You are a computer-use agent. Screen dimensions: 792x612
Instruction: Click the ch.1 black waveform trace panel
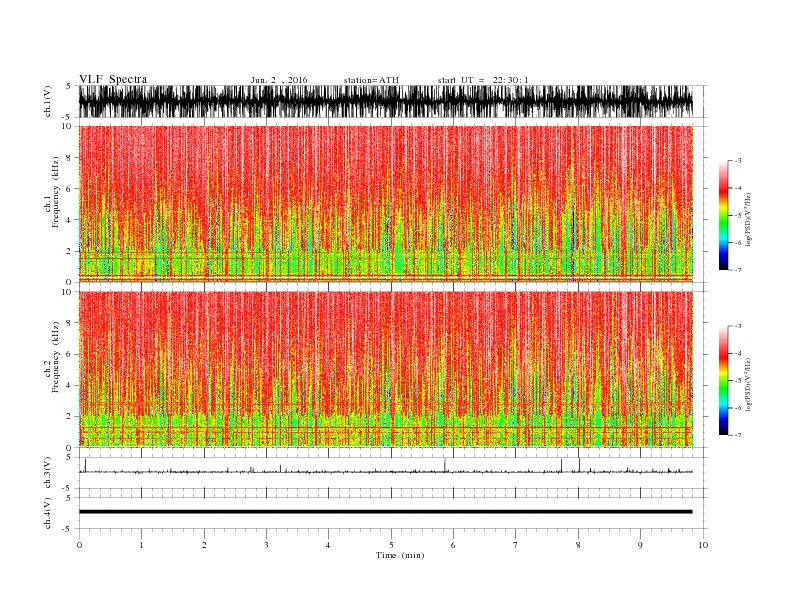pyautogui.click(x=386, y=101)
